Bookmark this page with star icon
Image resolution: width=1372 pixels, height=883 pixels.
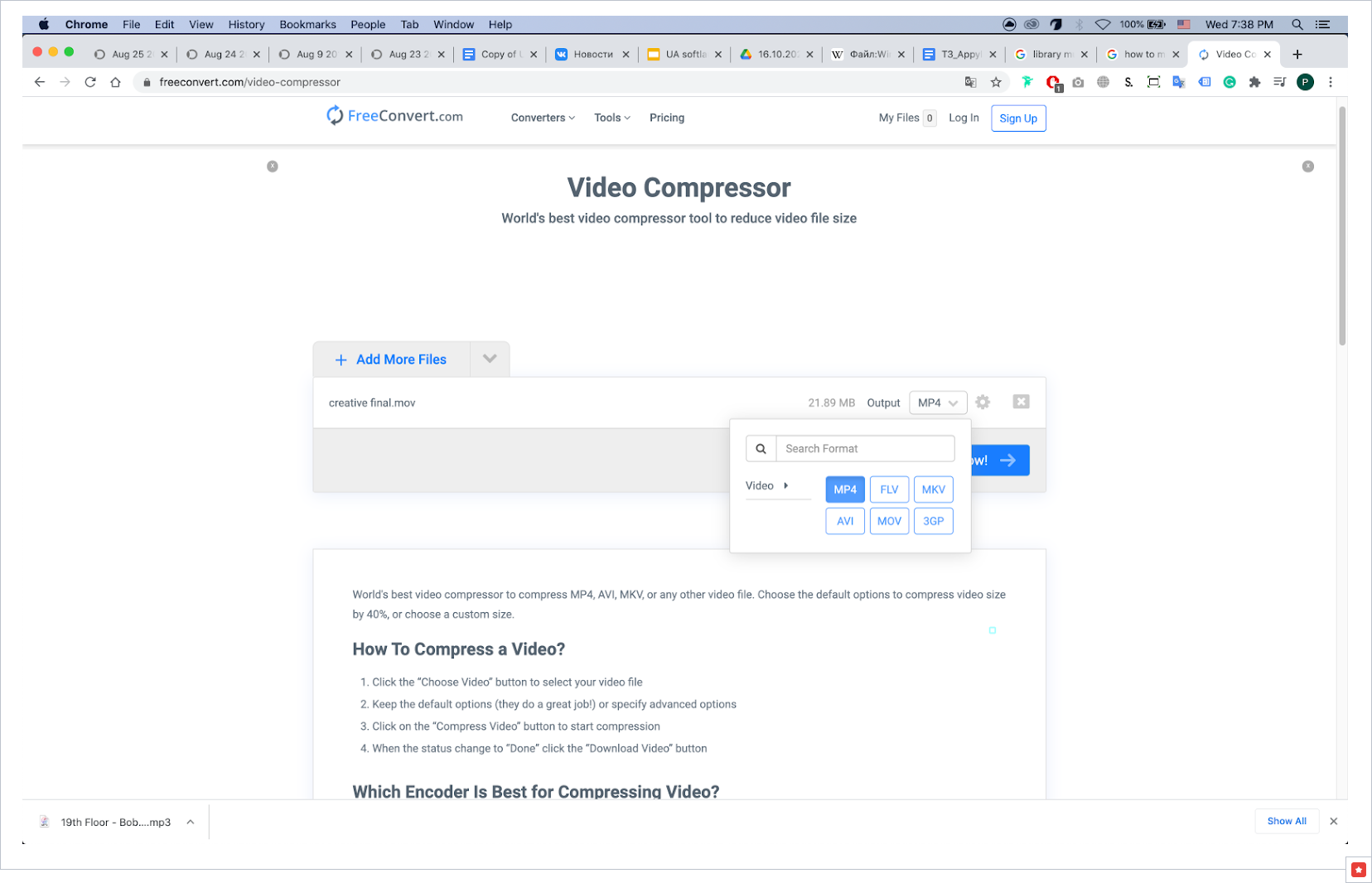(x=996, y=82)
